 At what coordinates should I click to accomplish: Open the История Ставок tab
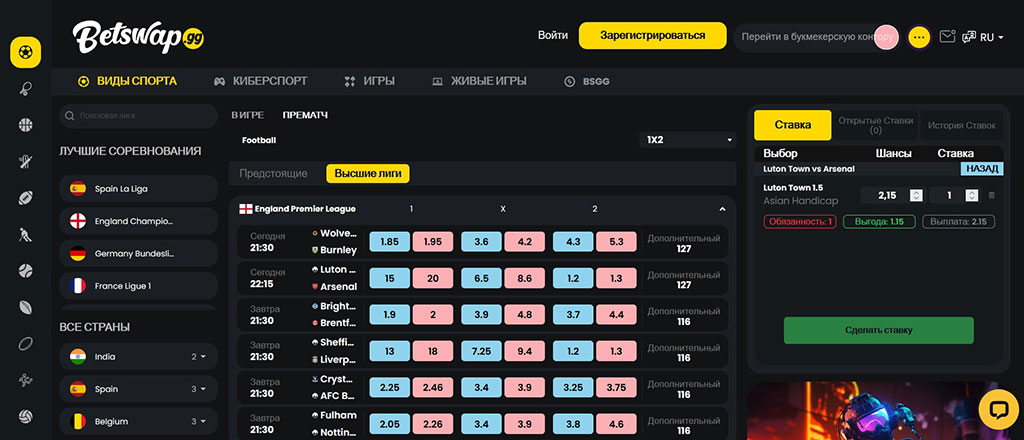click(x=961, y=125)
